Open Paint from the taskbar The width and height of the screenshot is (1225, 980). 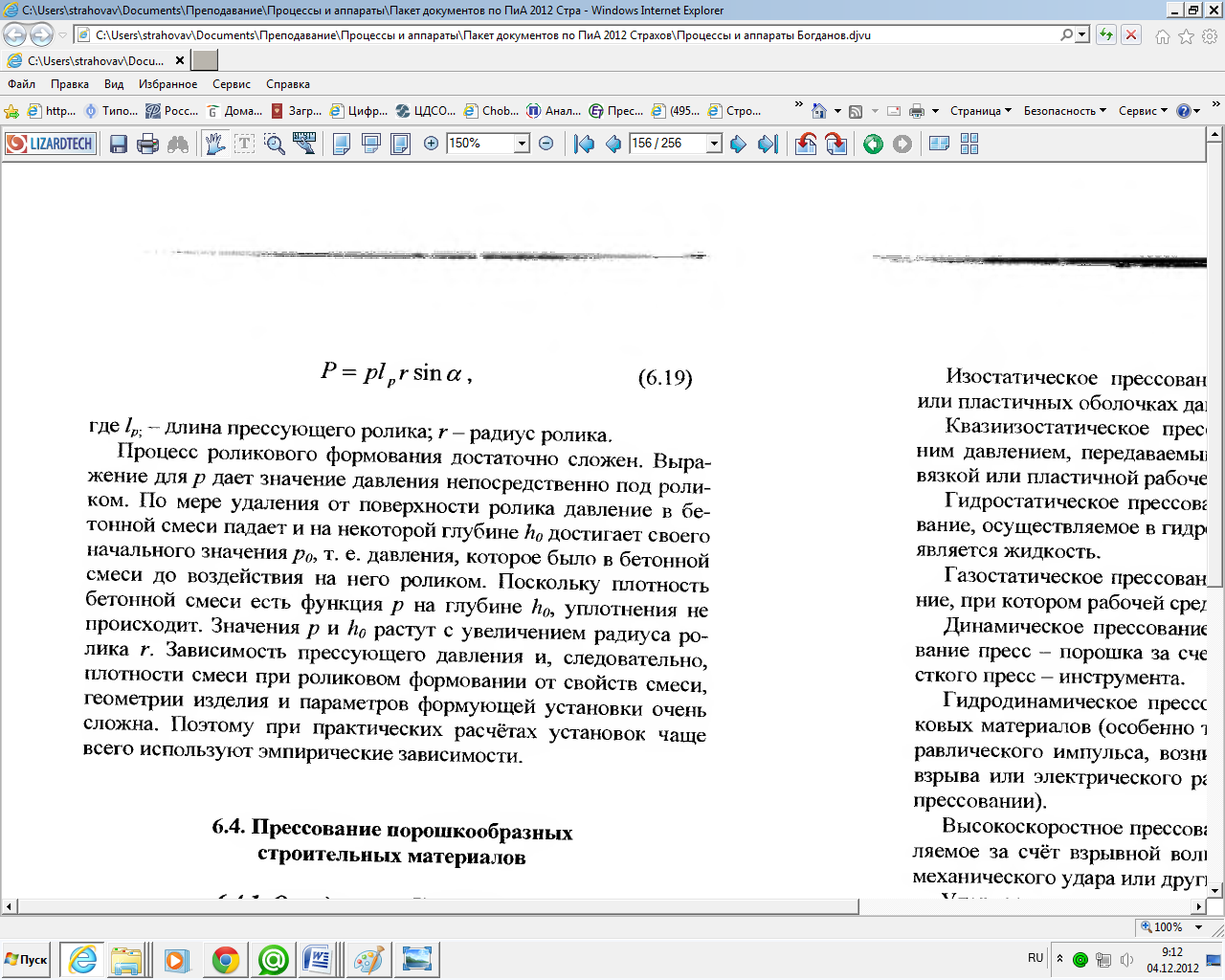368,959
